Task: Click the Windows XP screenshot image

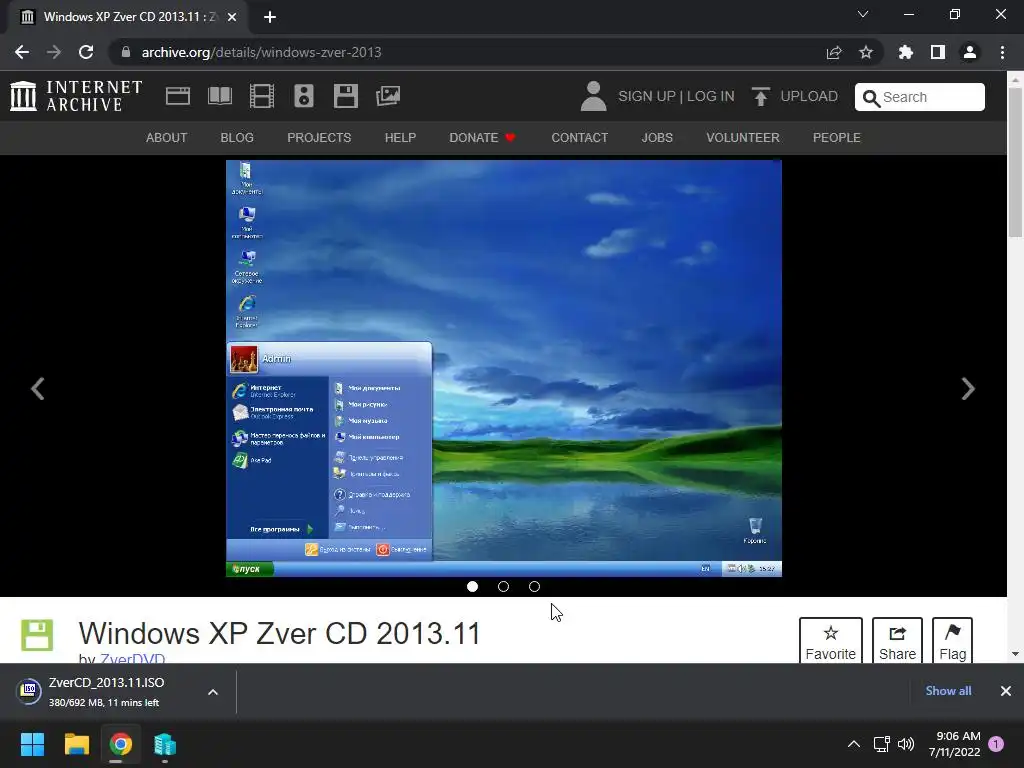Action: point(504,368)
